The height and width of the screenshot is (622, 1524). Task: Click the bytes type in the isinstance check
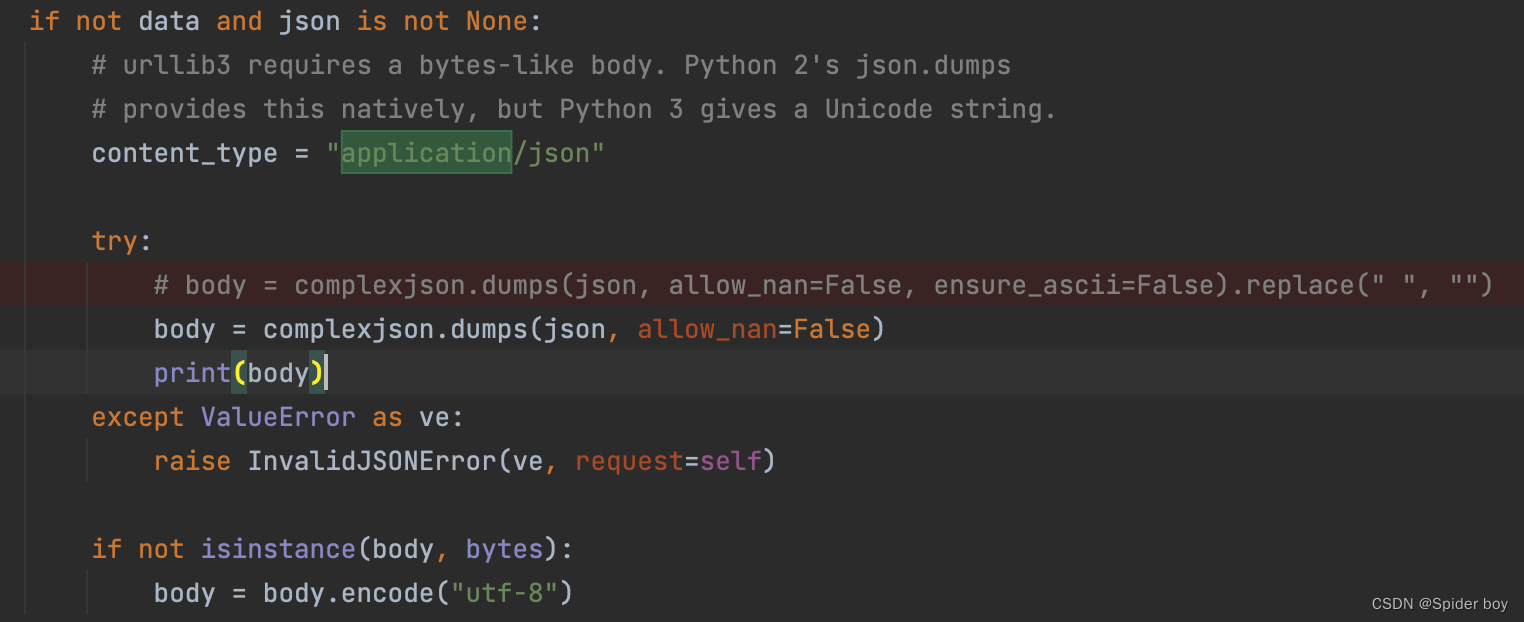[x=504, y=549]
